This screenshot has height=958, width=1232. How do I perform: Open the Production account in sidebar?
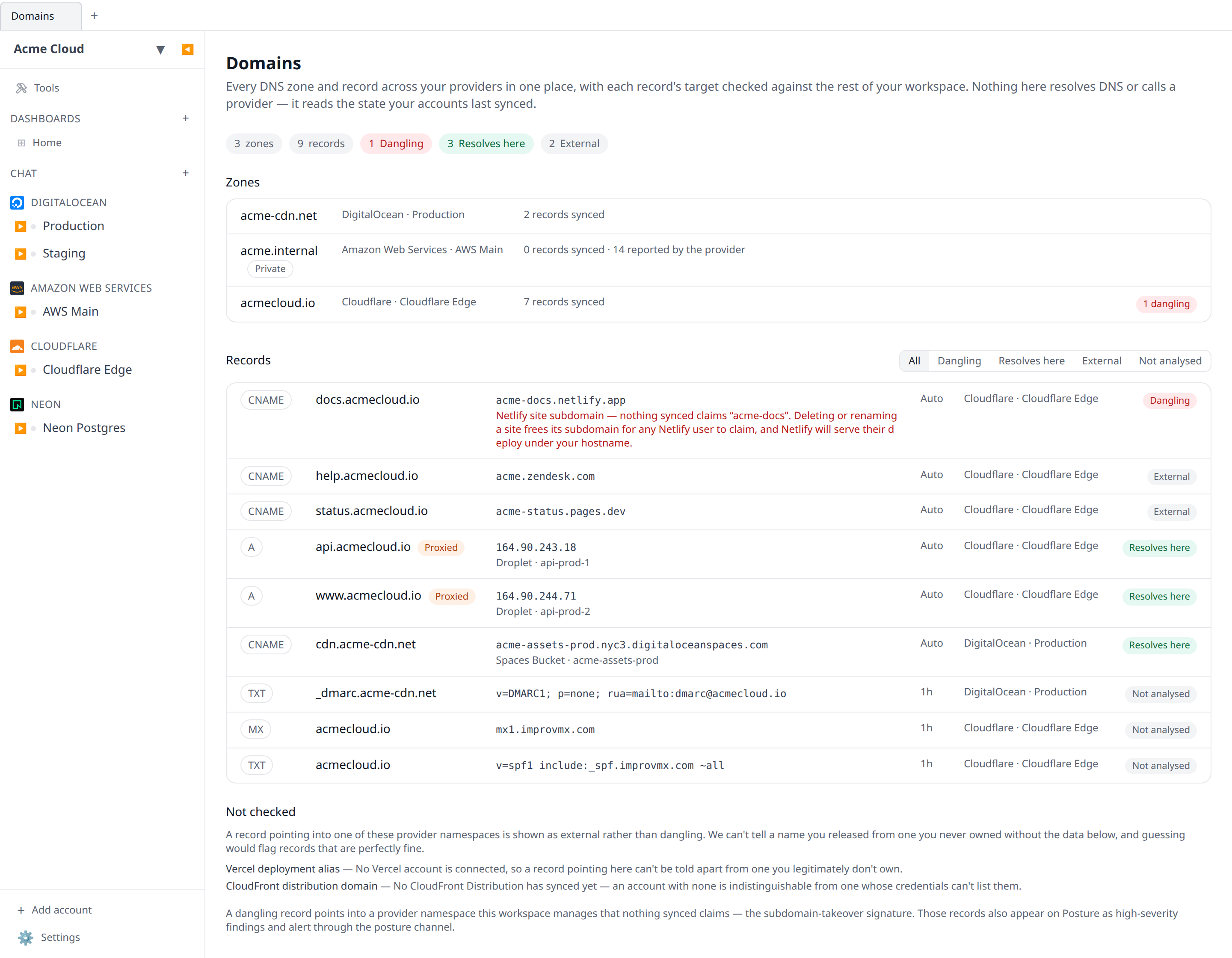(x=73, y=227)
